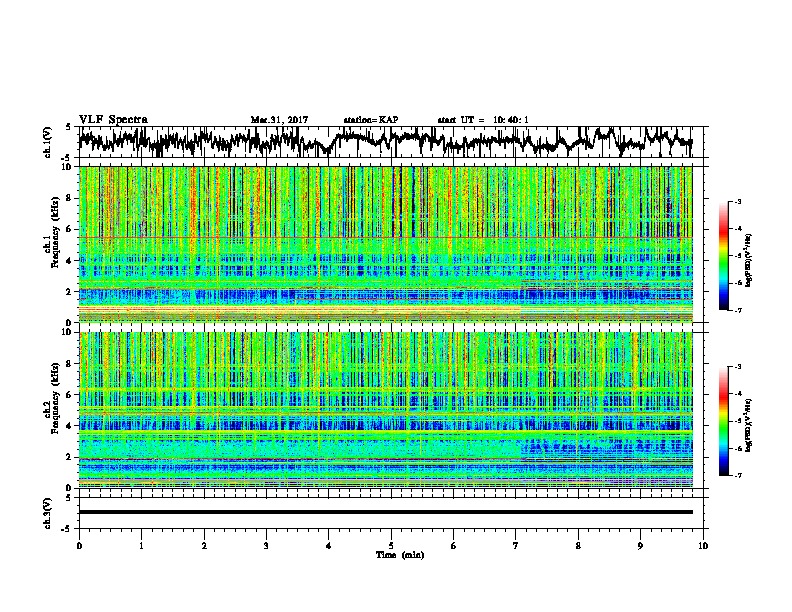Image resolution: width=792 pixels, height=612 pixels.
Task: Select the ch.2 spectrogram color scale bar
Action: (723, 421)
